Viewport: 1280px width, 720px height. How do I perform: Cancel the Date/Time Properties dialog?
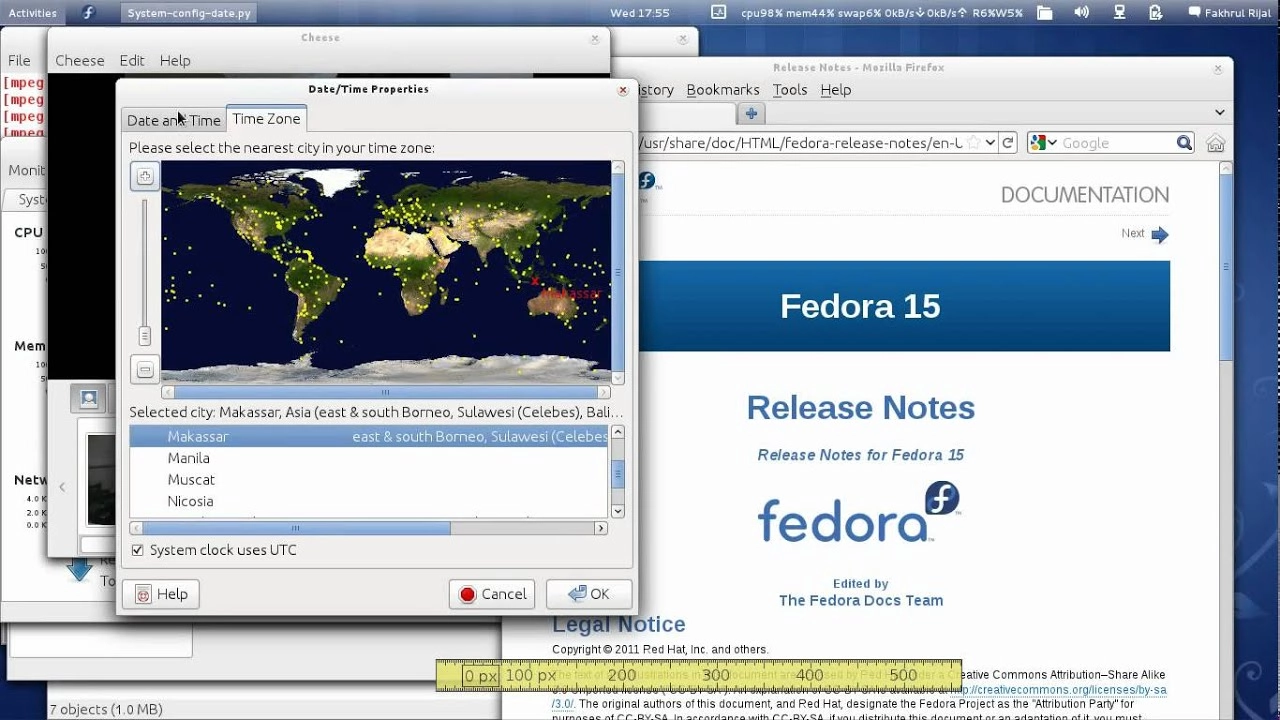(492, 594)
